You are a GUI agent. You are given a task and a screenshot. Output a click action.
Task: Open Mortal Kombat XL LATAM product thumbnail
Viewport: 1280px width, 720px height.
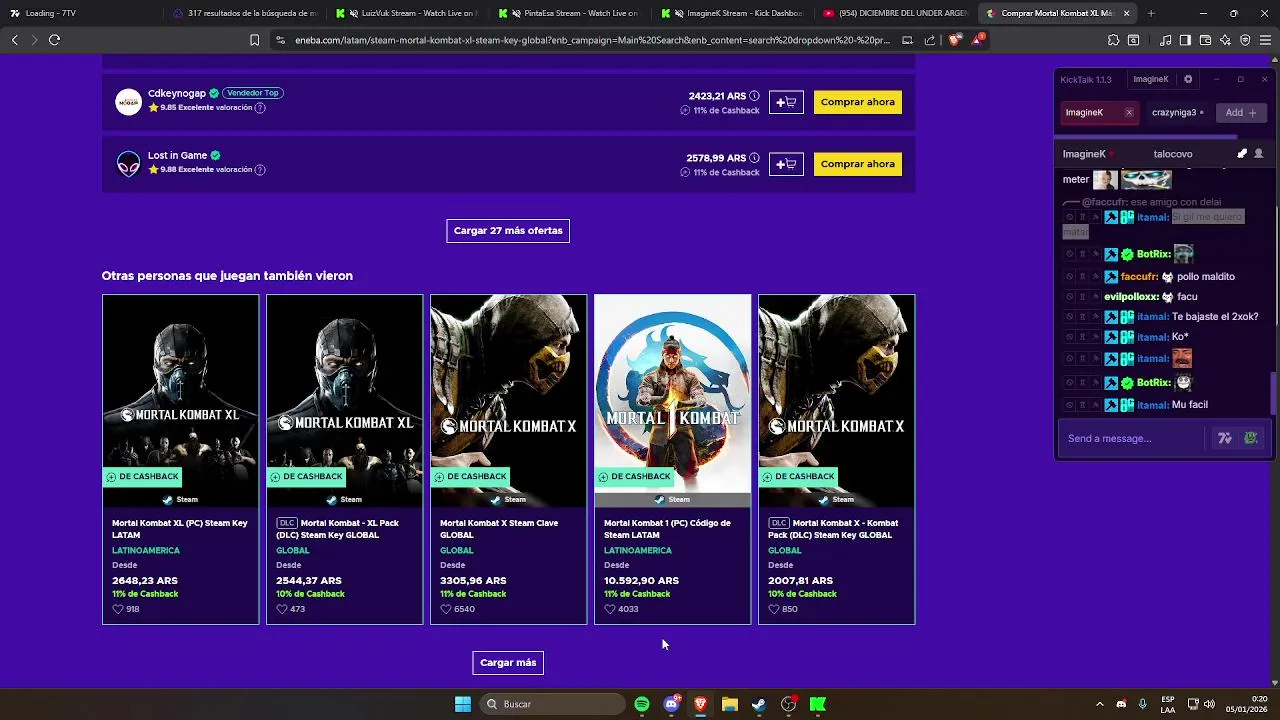[x=180, y=400]
